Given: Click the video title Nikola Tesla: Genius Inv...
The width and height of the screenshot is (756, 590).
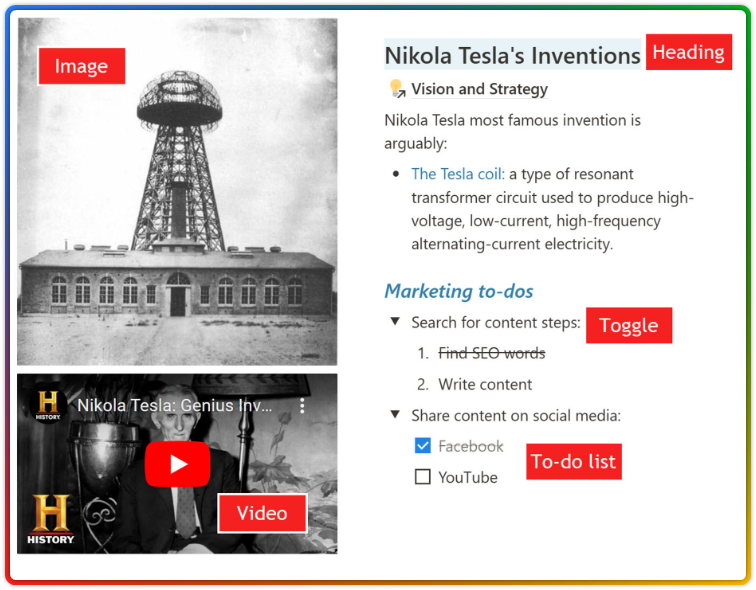Looking at the screenshot, I should point(175,405).
